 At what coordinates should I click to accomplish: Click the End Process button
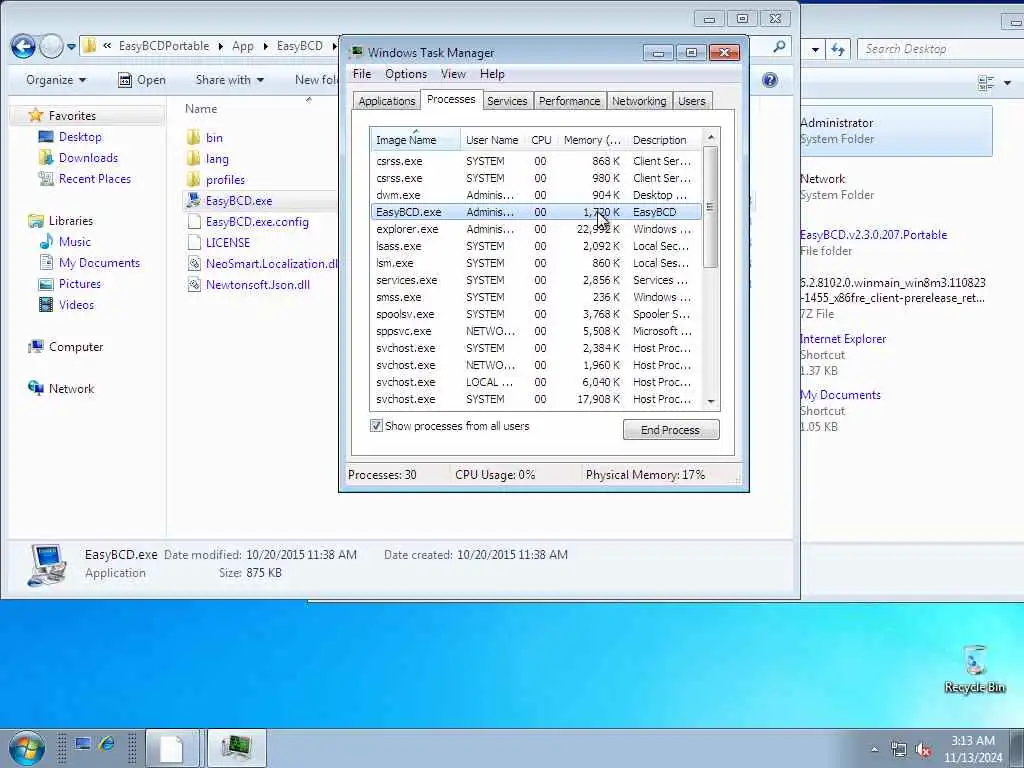pos(671,430)
